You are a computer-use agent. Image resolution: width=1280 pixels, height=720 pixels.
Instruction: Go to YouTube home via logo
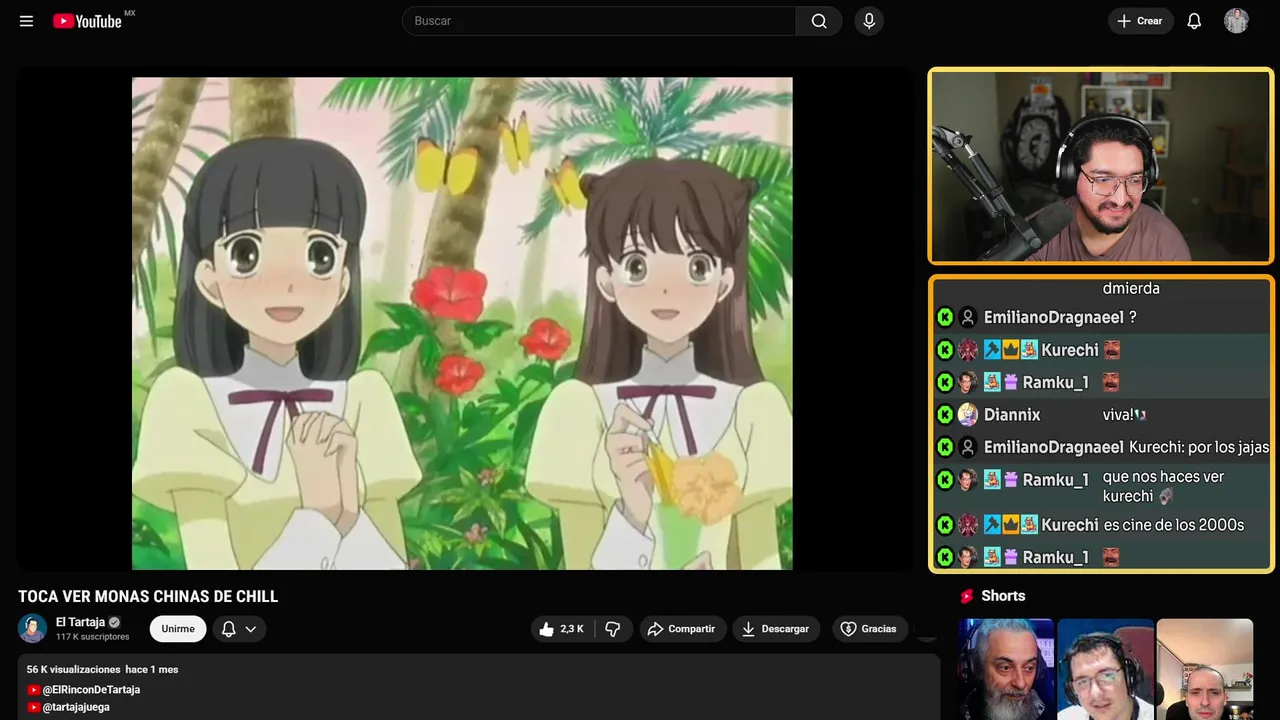(88, 21)
